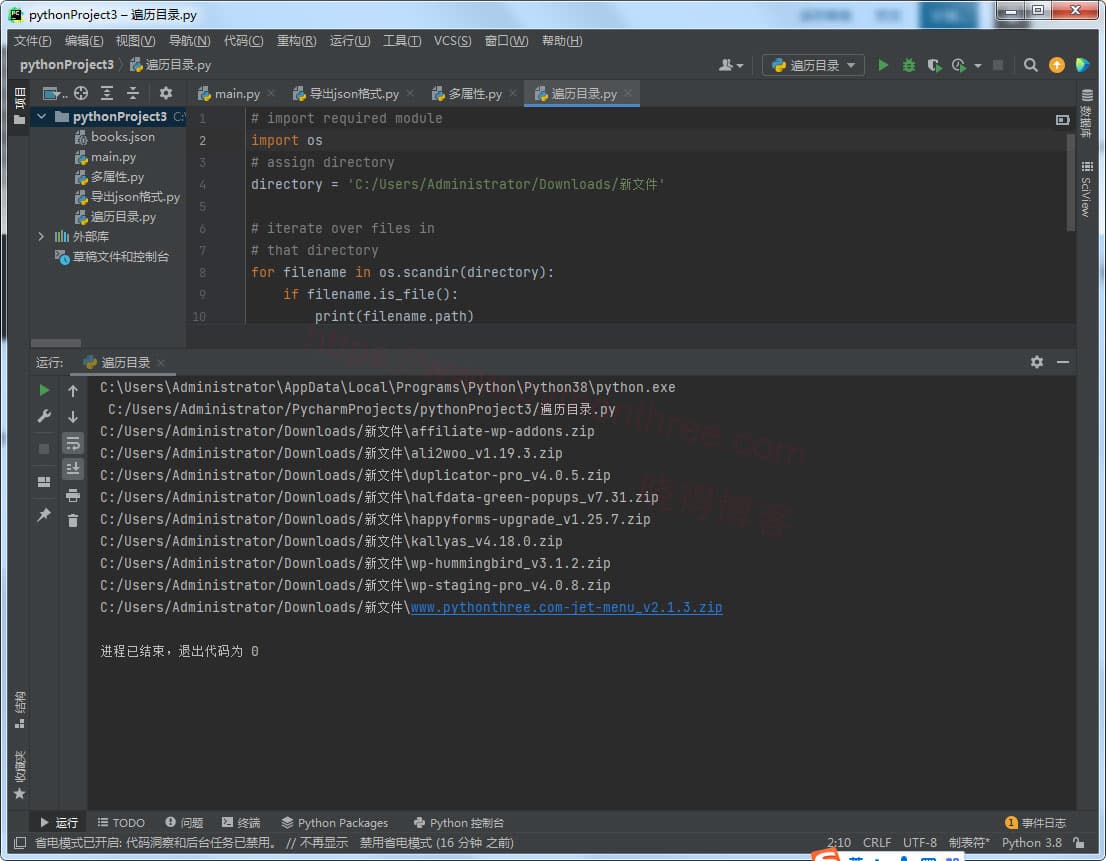The height and width of the screenshot is (861, 1106).
Task: Open the 运行 tool window button
Action: click(59, 823)
